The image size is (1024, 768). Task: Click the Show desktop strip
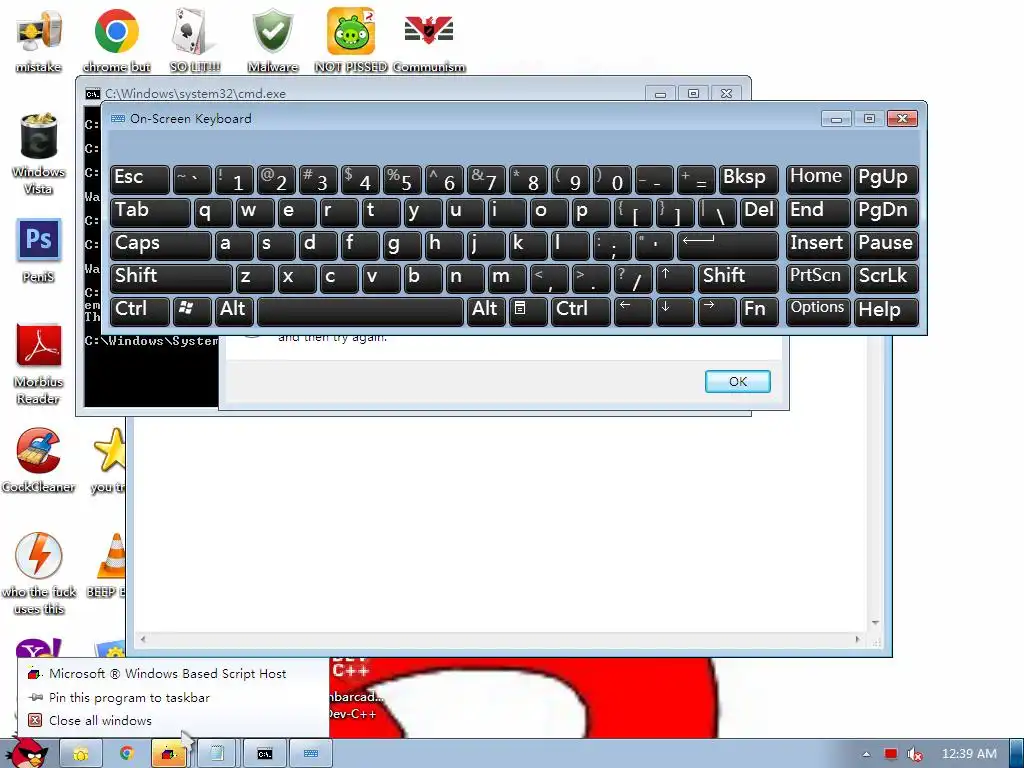click(1017, 754)
